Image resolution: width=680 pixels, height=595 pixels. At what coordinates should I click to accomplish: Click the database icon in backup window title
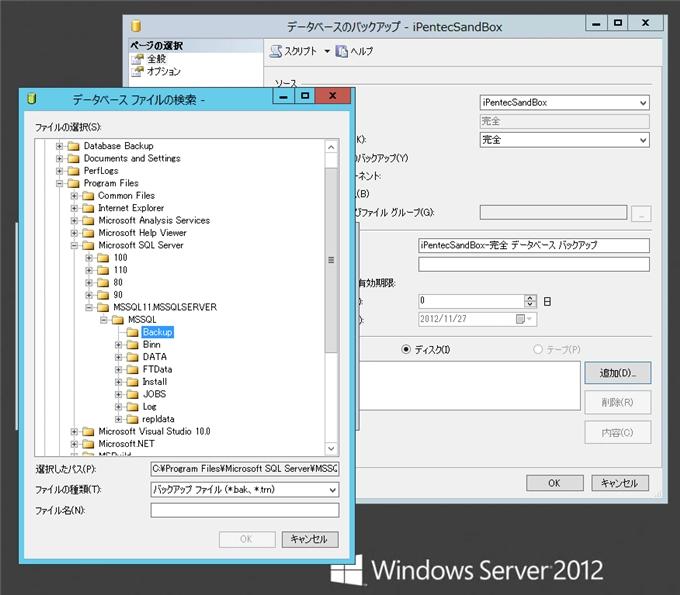pyautogui.click(x=136, y=26)
